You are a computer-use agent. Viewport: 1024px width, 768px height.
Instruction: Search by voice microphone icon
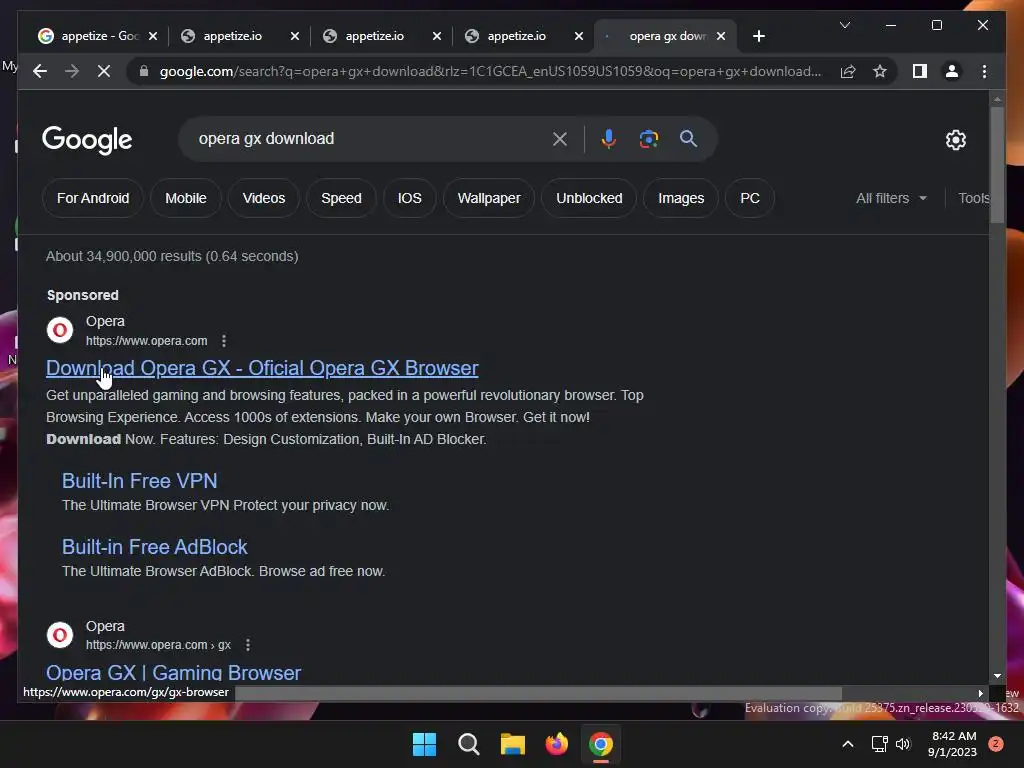coord(609,138)
